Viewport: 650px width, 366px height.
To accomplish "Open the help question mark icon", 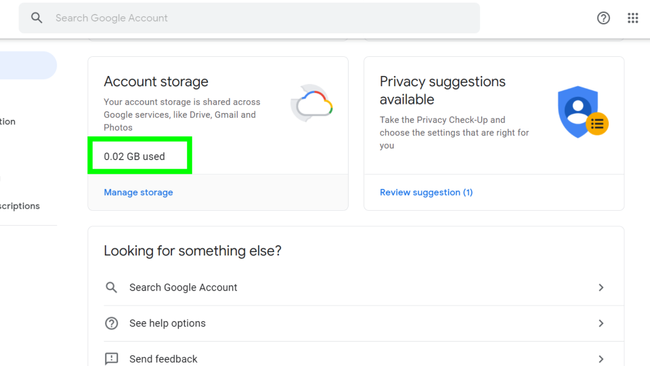I will [x=603, y=18].
